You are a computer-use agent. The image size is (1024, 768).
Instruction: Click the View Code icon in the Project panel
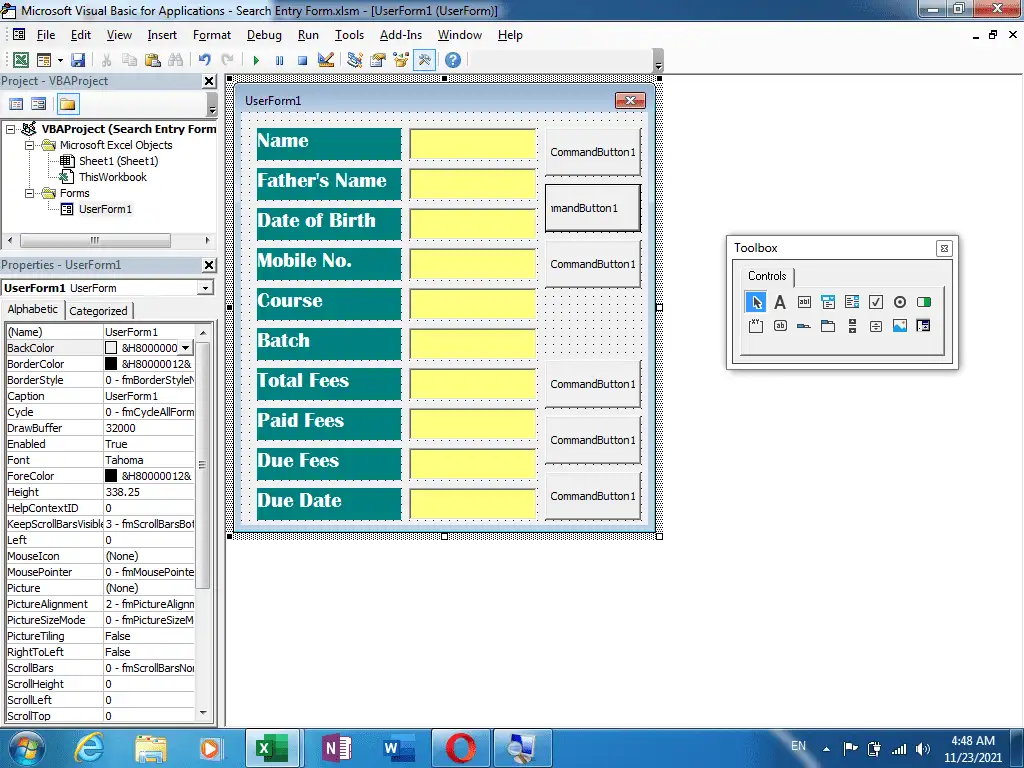16,104
